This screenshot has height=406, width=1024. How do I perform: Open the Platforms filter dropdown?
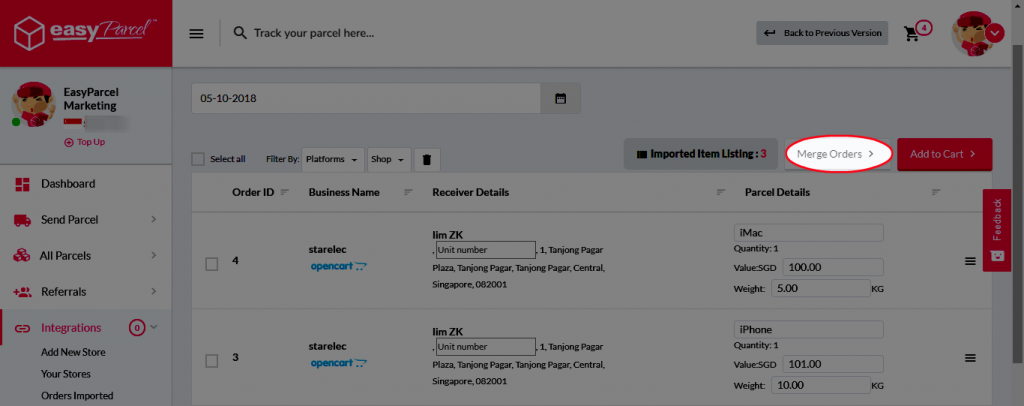(x=333, y=159)
